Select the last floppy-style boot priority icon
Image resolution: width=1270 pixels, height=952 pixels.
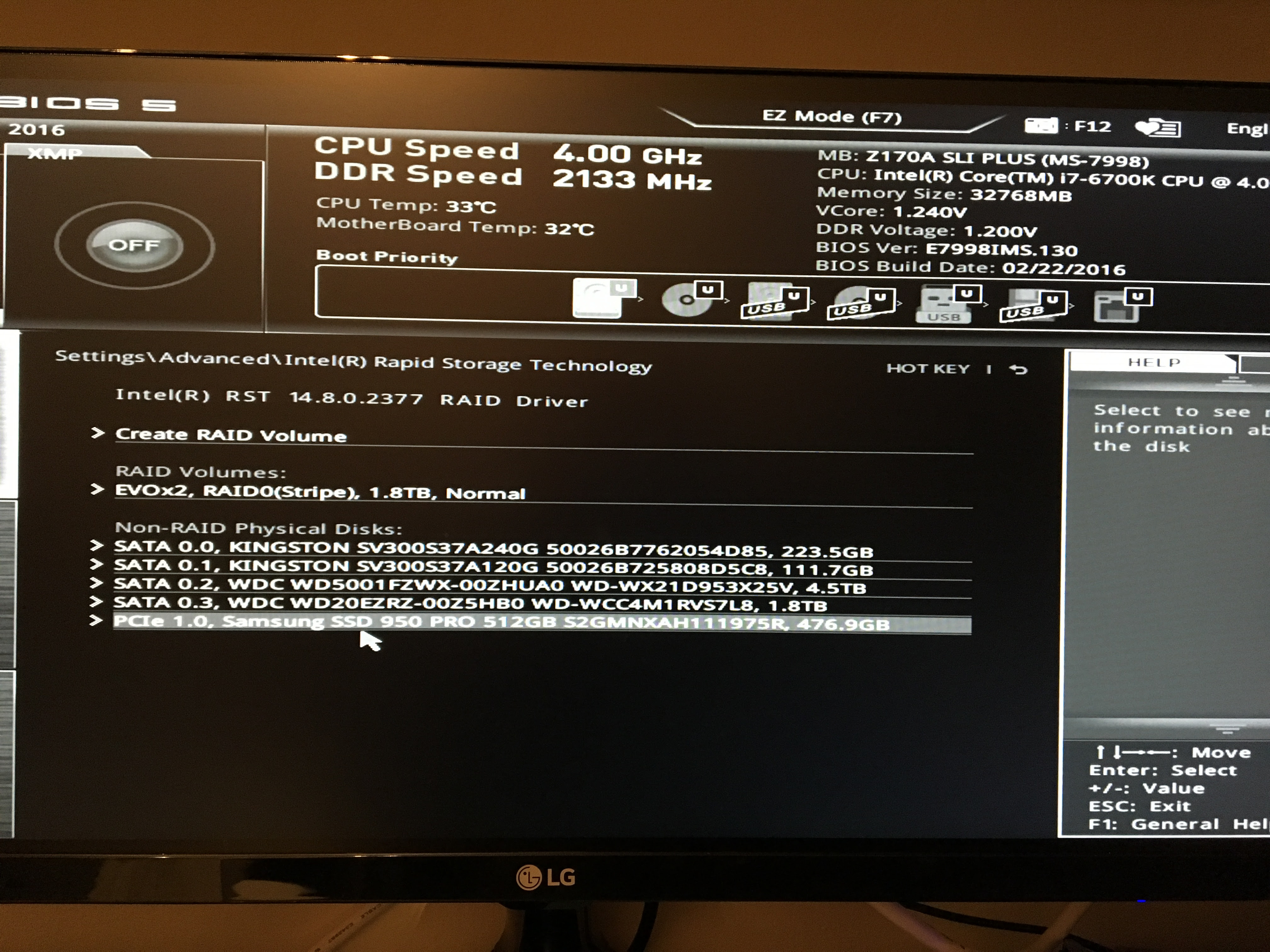pos(1123,306)
